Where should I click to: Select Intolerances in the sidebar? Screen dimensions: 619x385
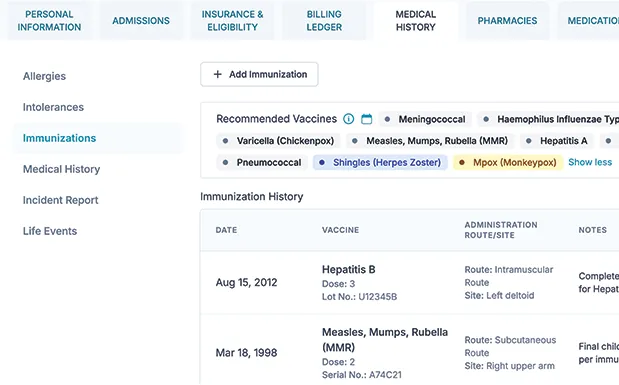(53, 107)
